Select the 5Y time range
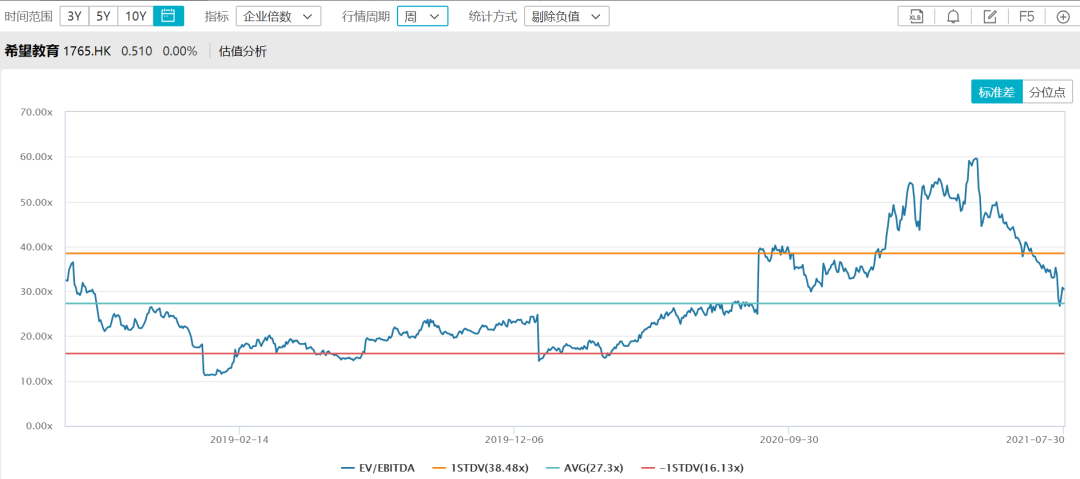 click(x=103, y=16)
